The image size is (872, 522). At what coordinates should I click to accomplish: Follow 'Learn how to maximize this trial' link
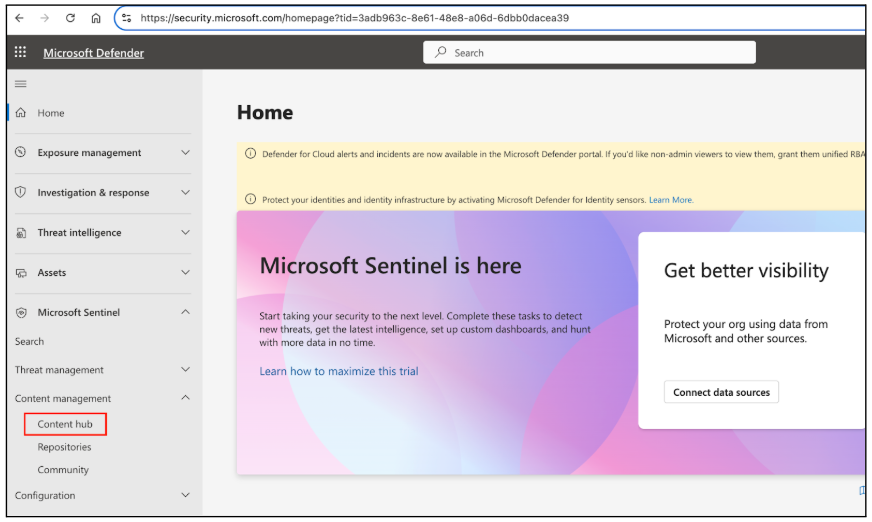[x=339, y=371]
